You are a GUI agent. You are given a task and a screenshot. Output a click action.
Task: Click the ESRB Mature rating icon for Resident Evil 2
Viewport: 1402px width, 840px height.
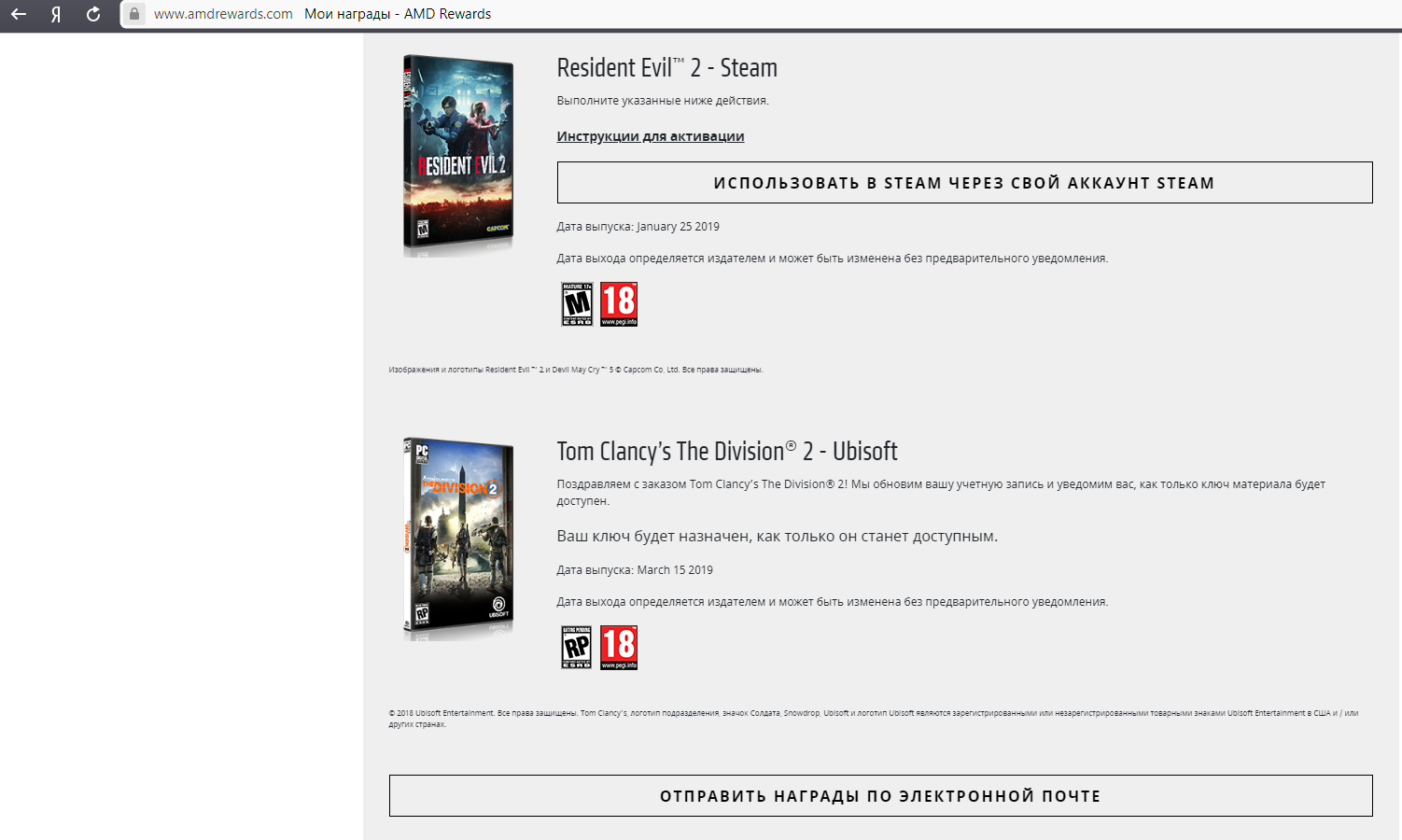pos(577,304)
